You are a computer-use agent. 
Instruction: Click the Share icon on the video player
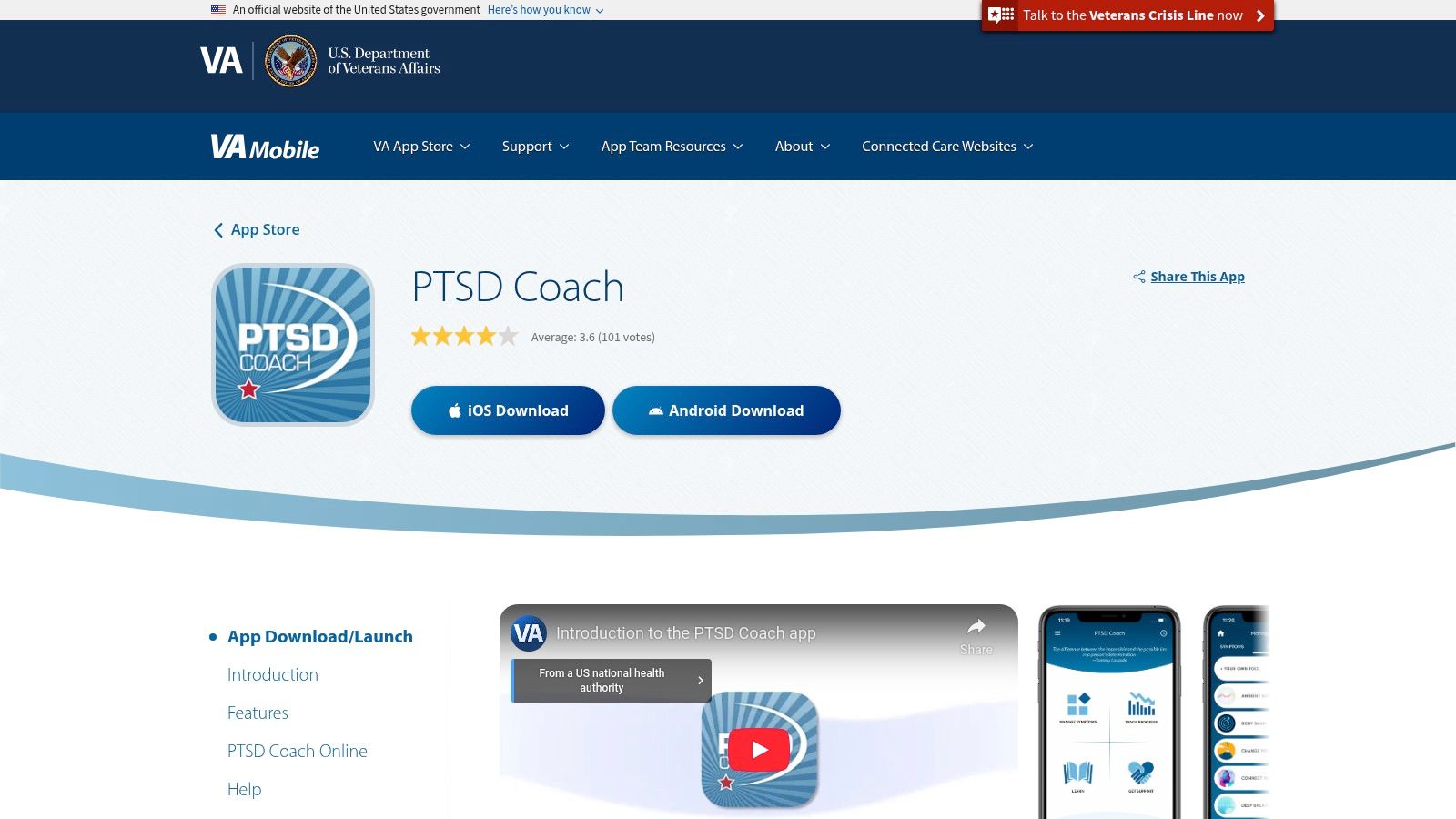click(x=976, y=628)
